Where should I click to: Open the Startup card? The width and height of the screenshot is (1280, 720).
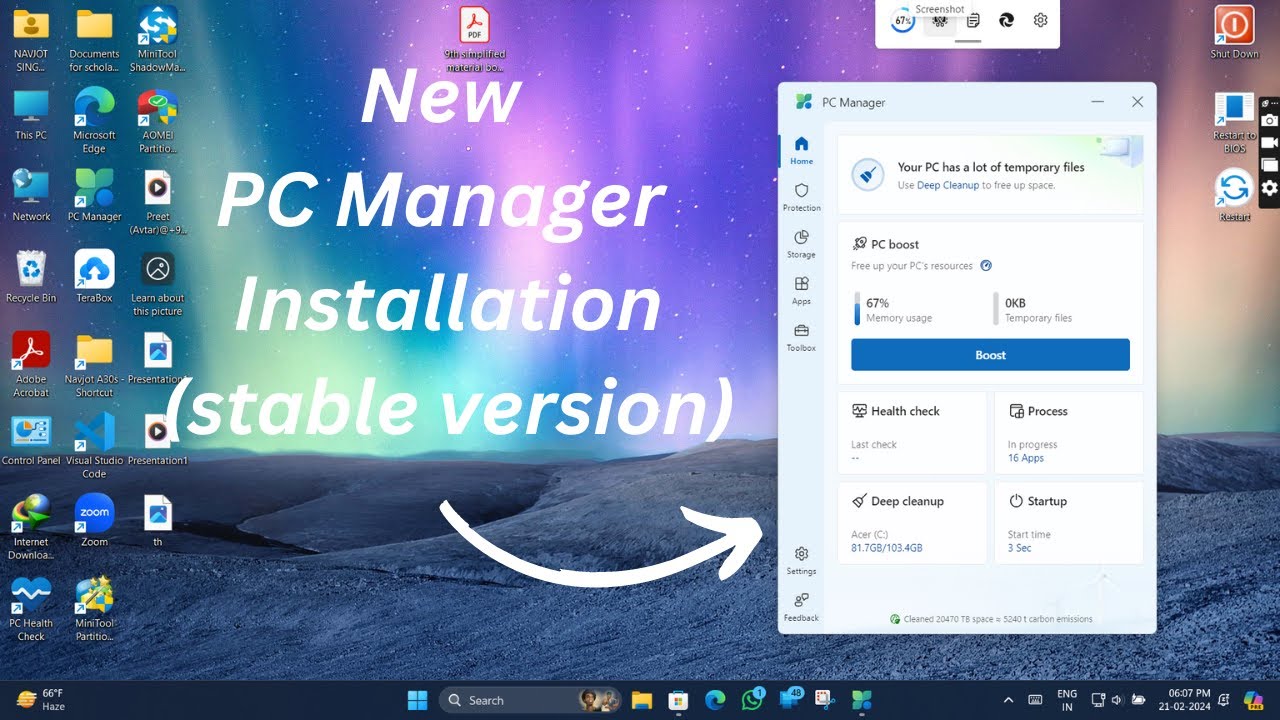click(x=1069, y=523)
